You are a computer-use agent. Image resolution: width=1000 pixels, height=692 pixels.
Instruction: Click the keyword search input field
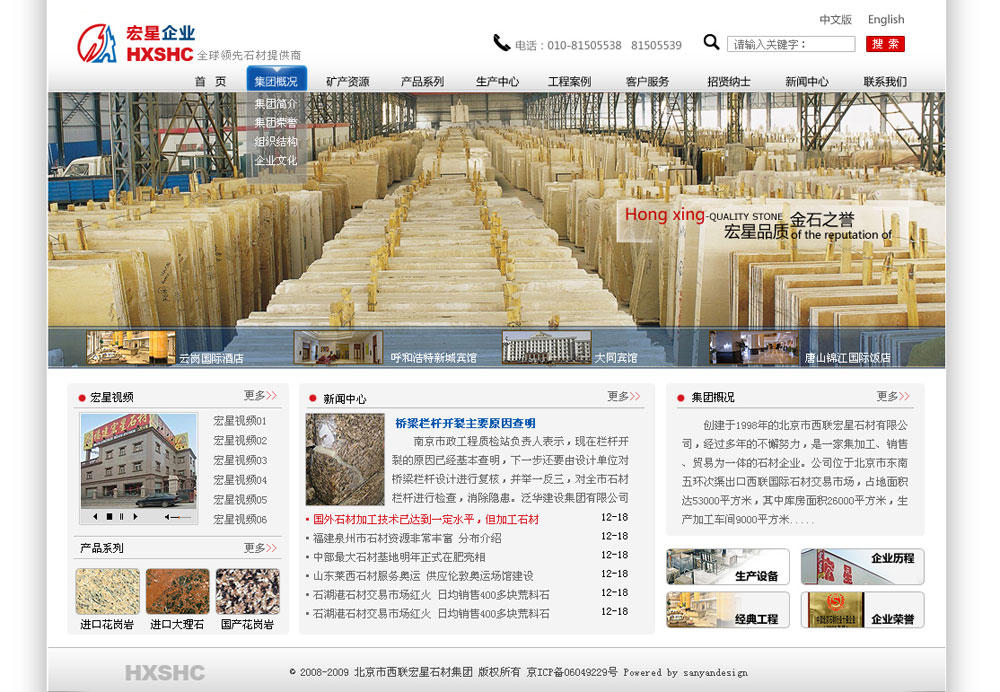790,44
